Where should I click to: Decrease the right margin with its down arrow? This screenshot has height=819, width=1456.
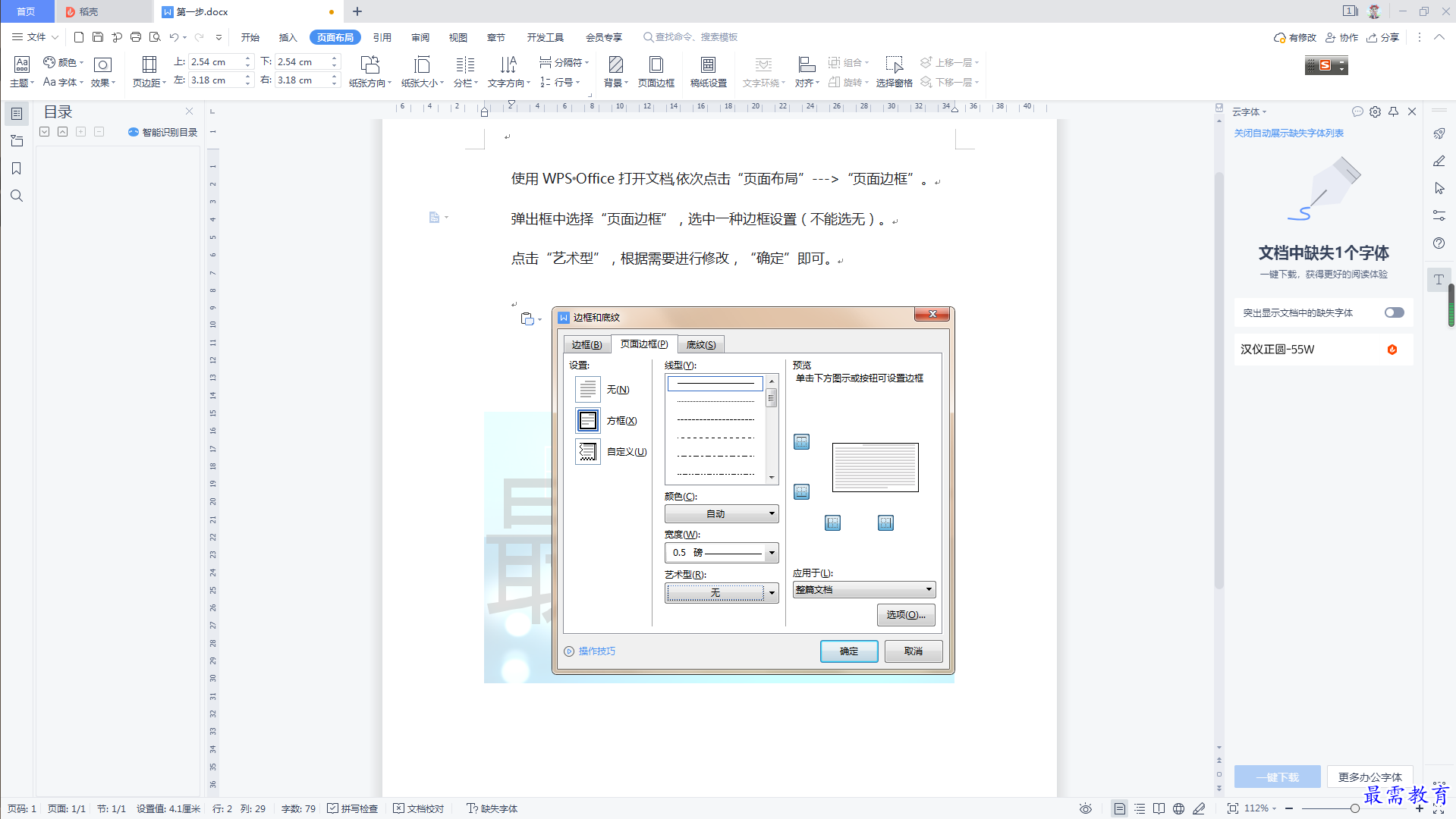(334, 83)
